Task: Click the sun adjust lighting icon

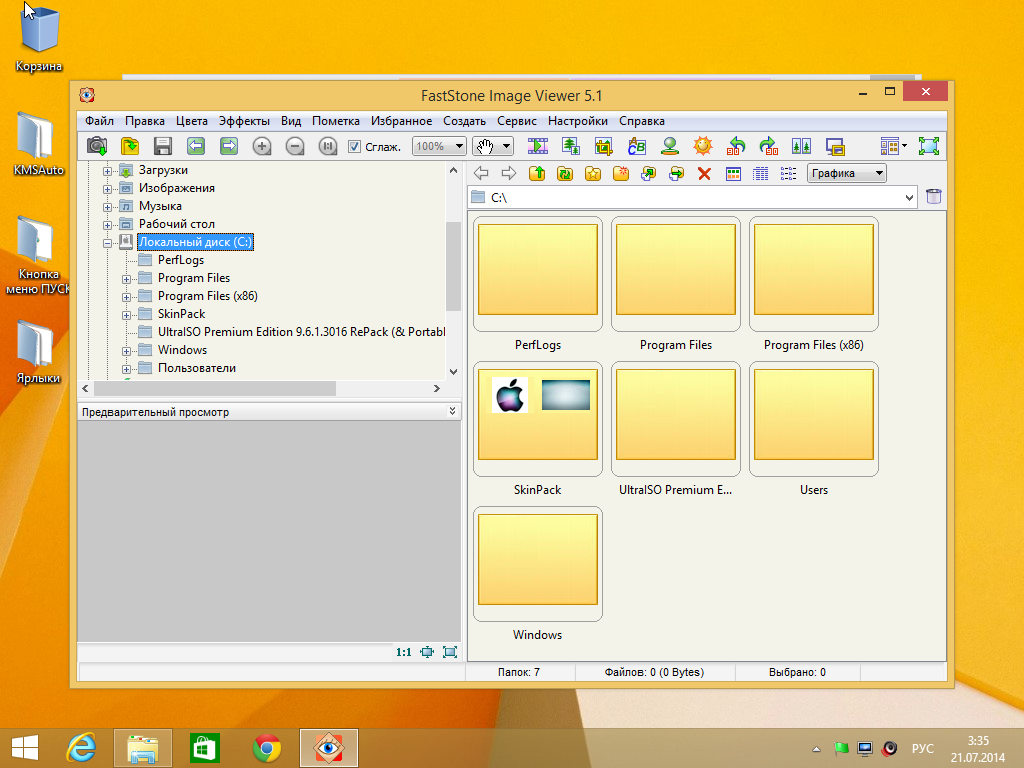Action: 703,146
